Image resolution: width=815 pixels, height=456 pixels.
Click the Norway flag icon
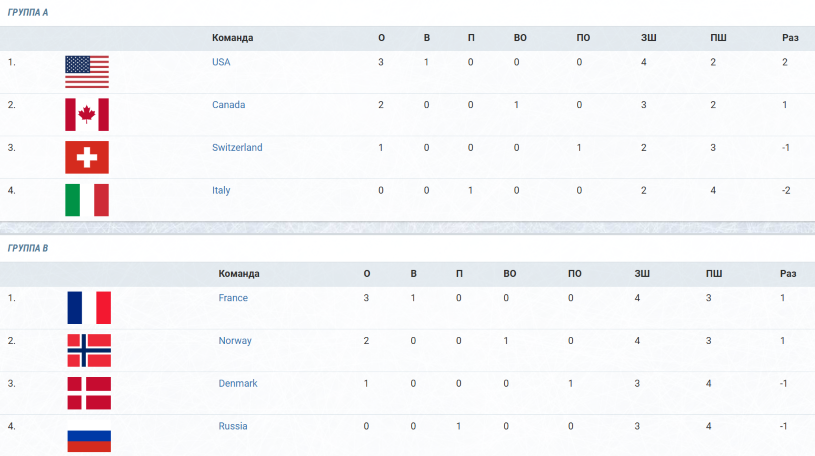(89, 350)
